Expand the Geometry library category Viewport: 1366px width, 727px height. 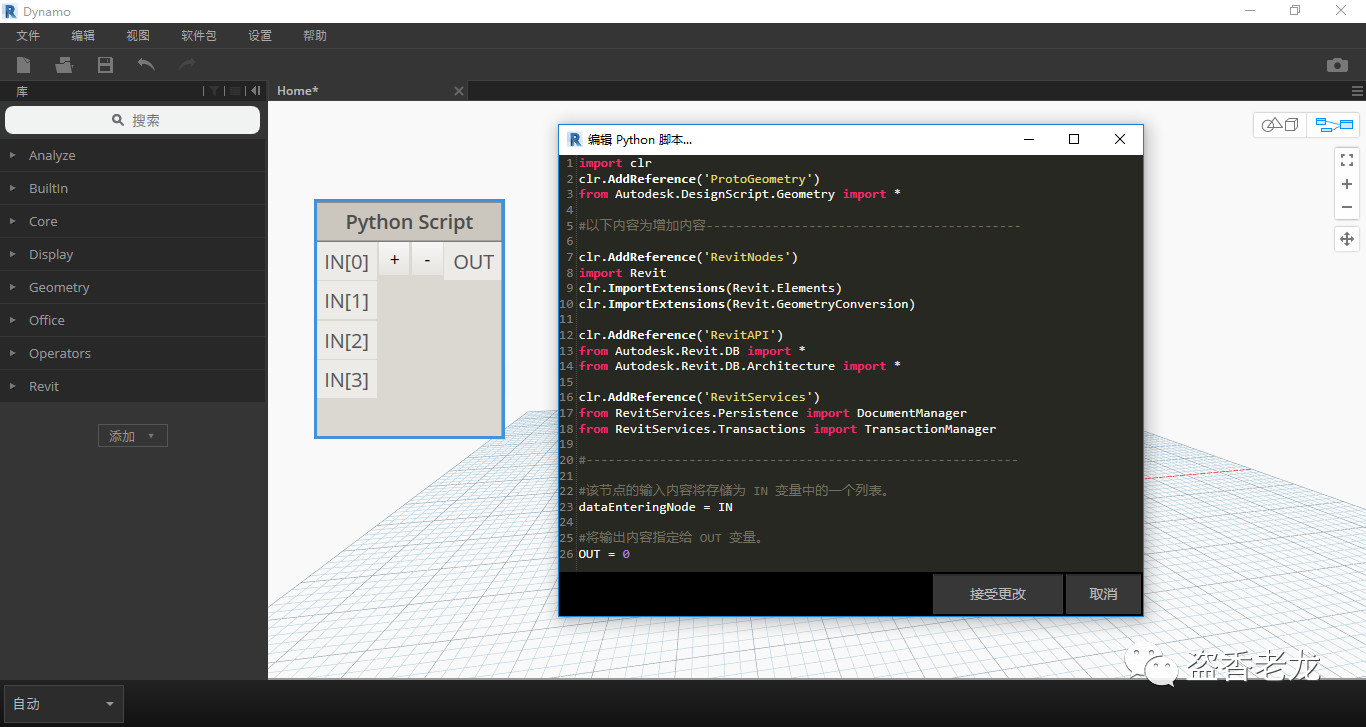point(59,287)
